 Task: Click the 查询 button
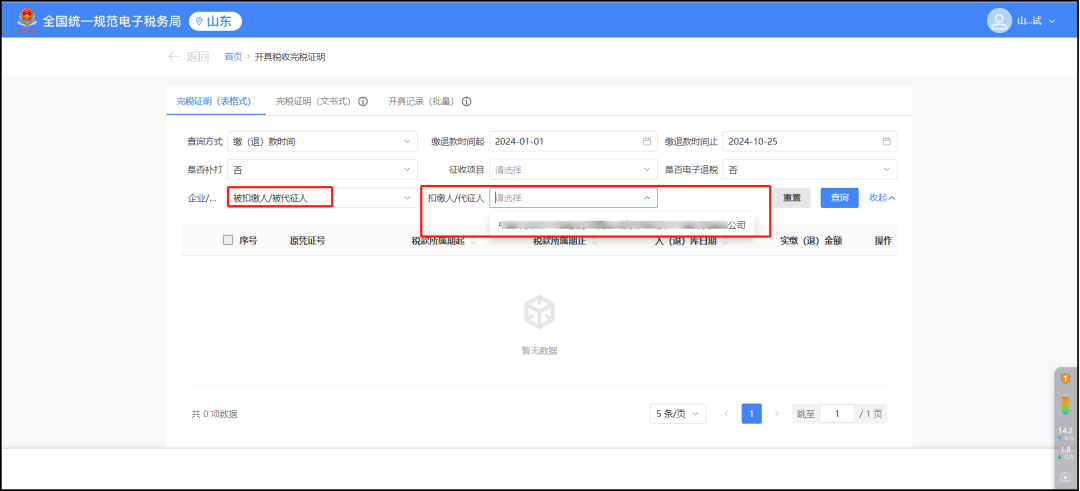pos(839,198)
